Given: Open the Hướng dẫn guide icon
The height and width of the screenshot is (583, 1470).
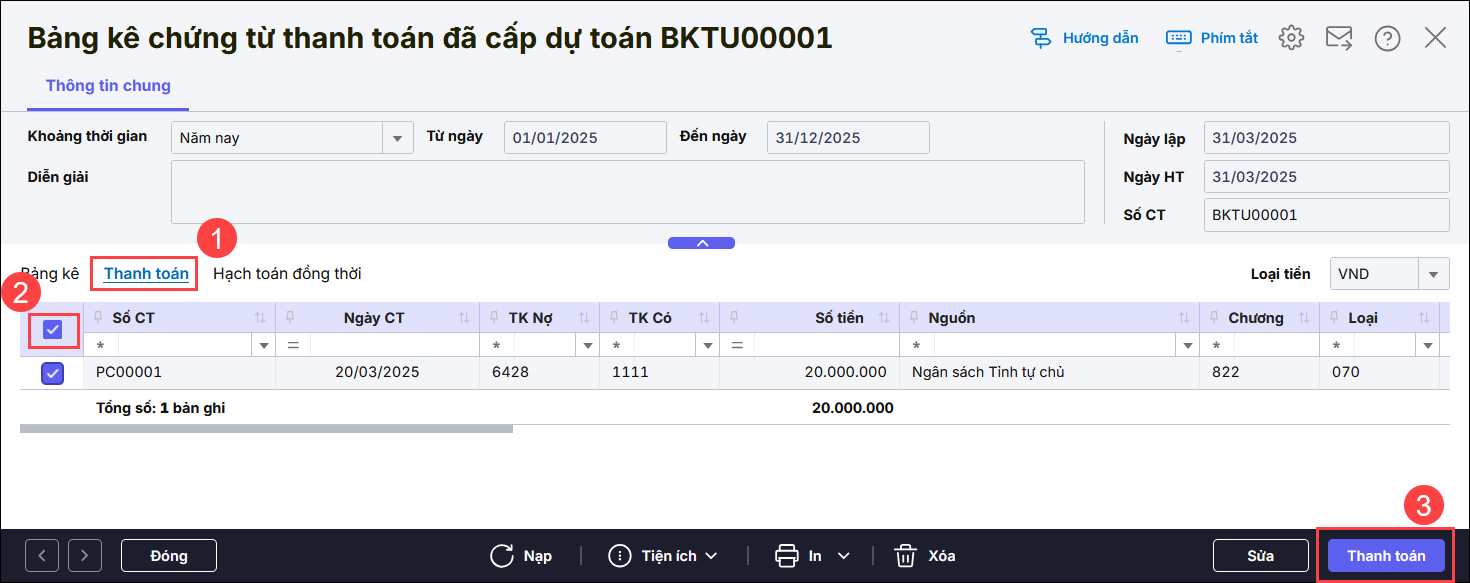Looking at the screenshot, I should pos(1041,38).
